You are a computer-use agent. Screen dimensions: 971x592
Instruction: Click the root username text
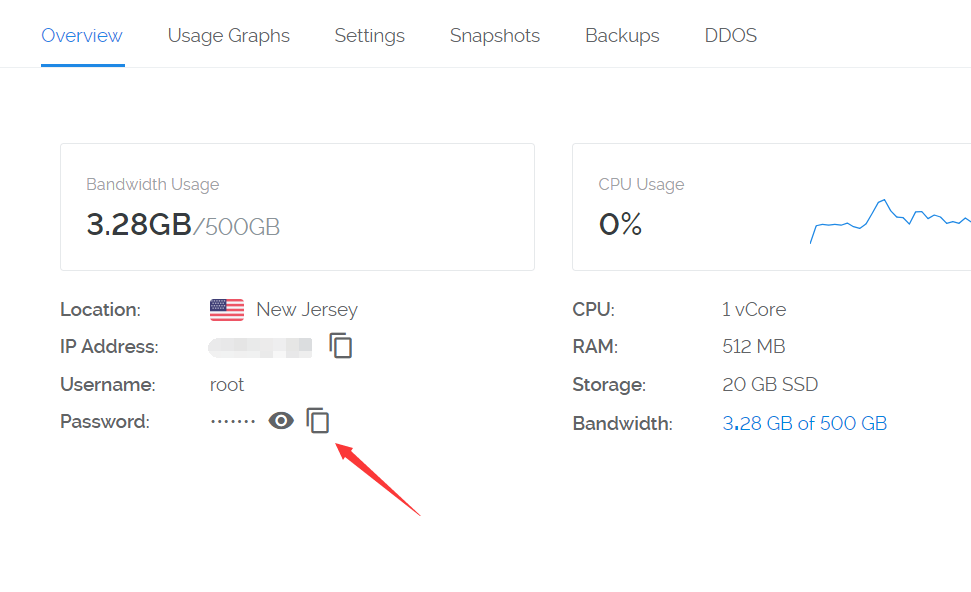(x=227, y=384)
